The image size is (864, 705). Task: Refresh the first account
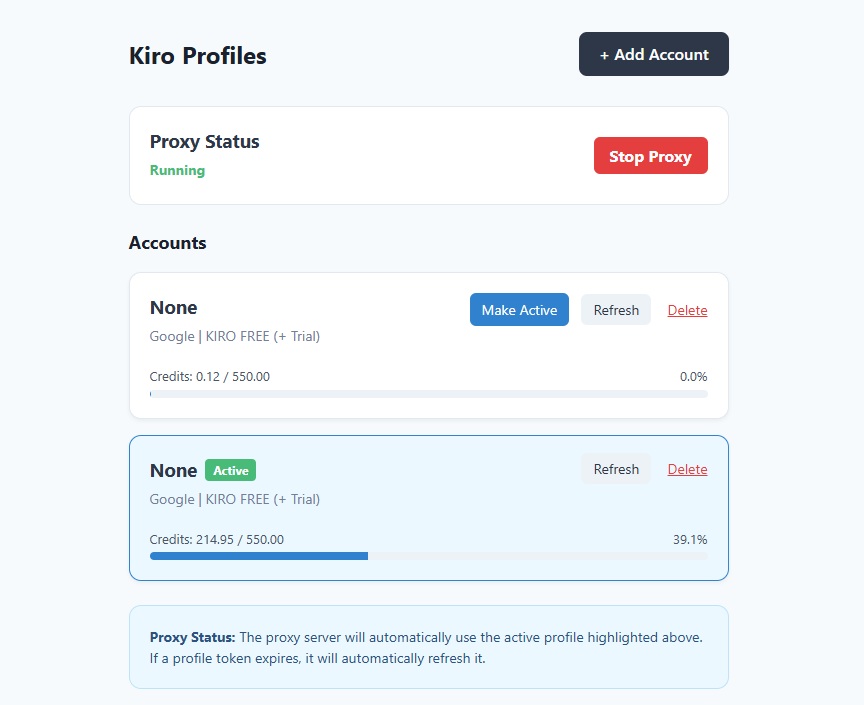tap(615, 310)
